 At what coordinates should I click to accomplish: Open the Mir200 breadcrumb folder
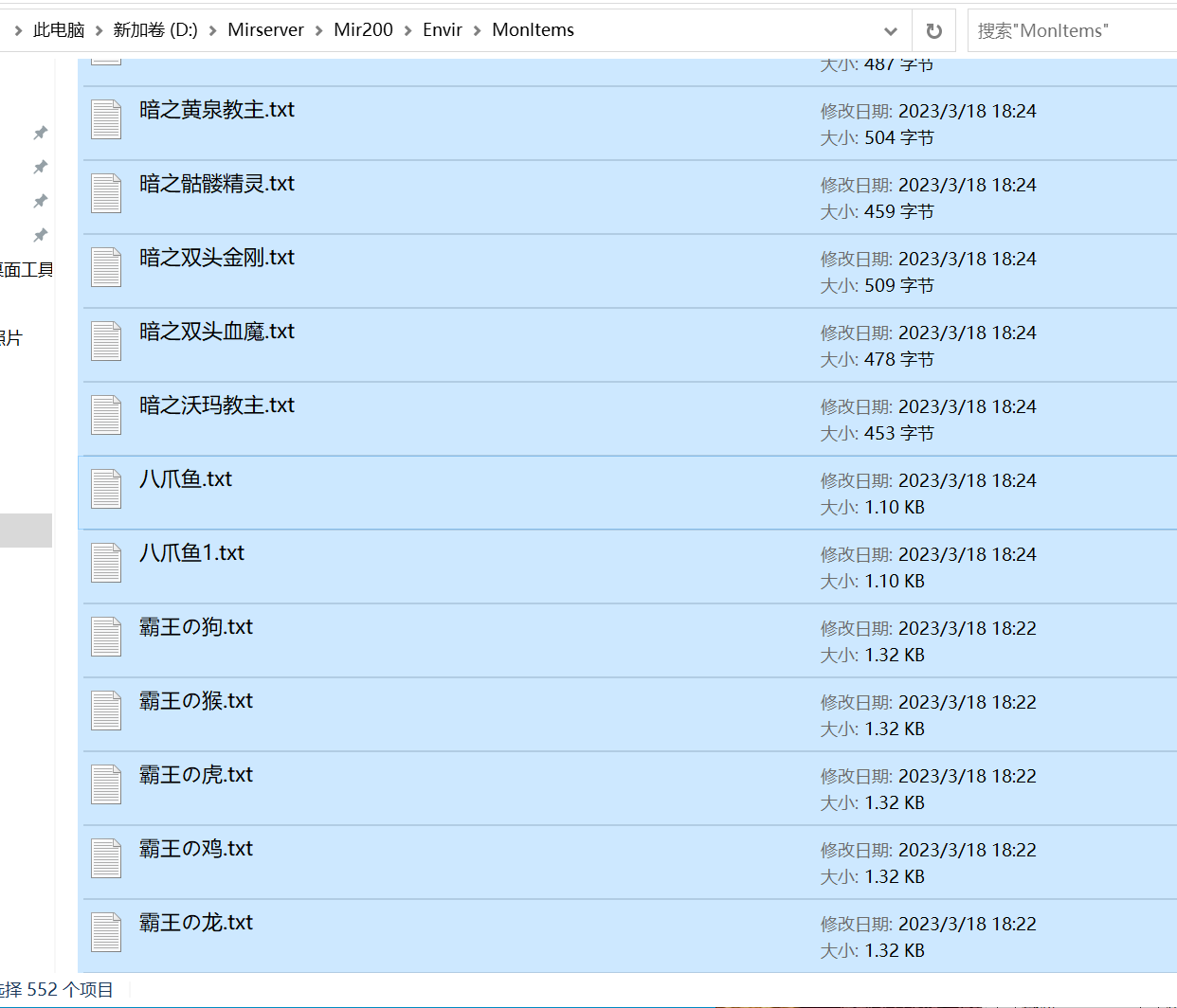pos(363,30)
